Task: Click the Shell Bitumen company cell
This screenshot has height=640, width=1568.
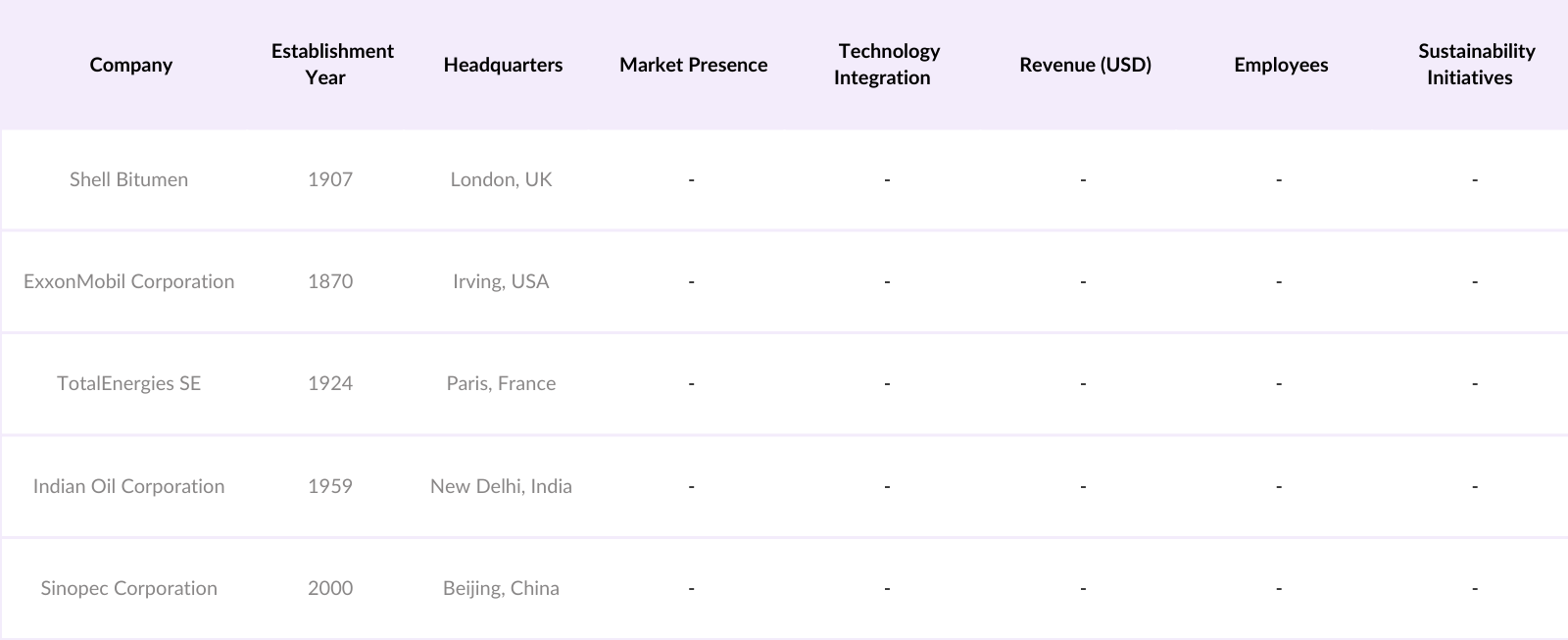Action: (128, 179)
